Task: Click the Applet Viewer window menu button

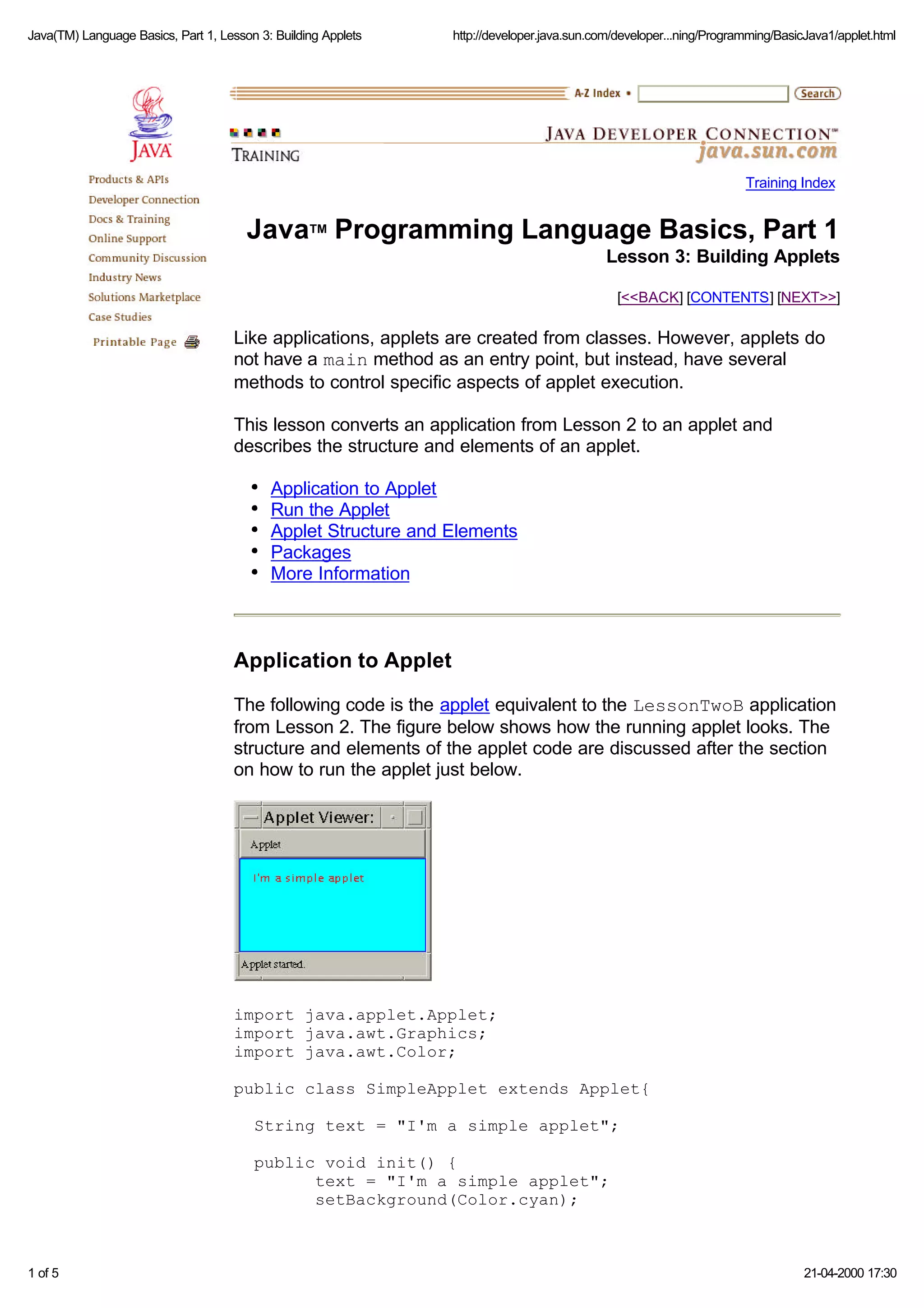Action: coord(250,817)
